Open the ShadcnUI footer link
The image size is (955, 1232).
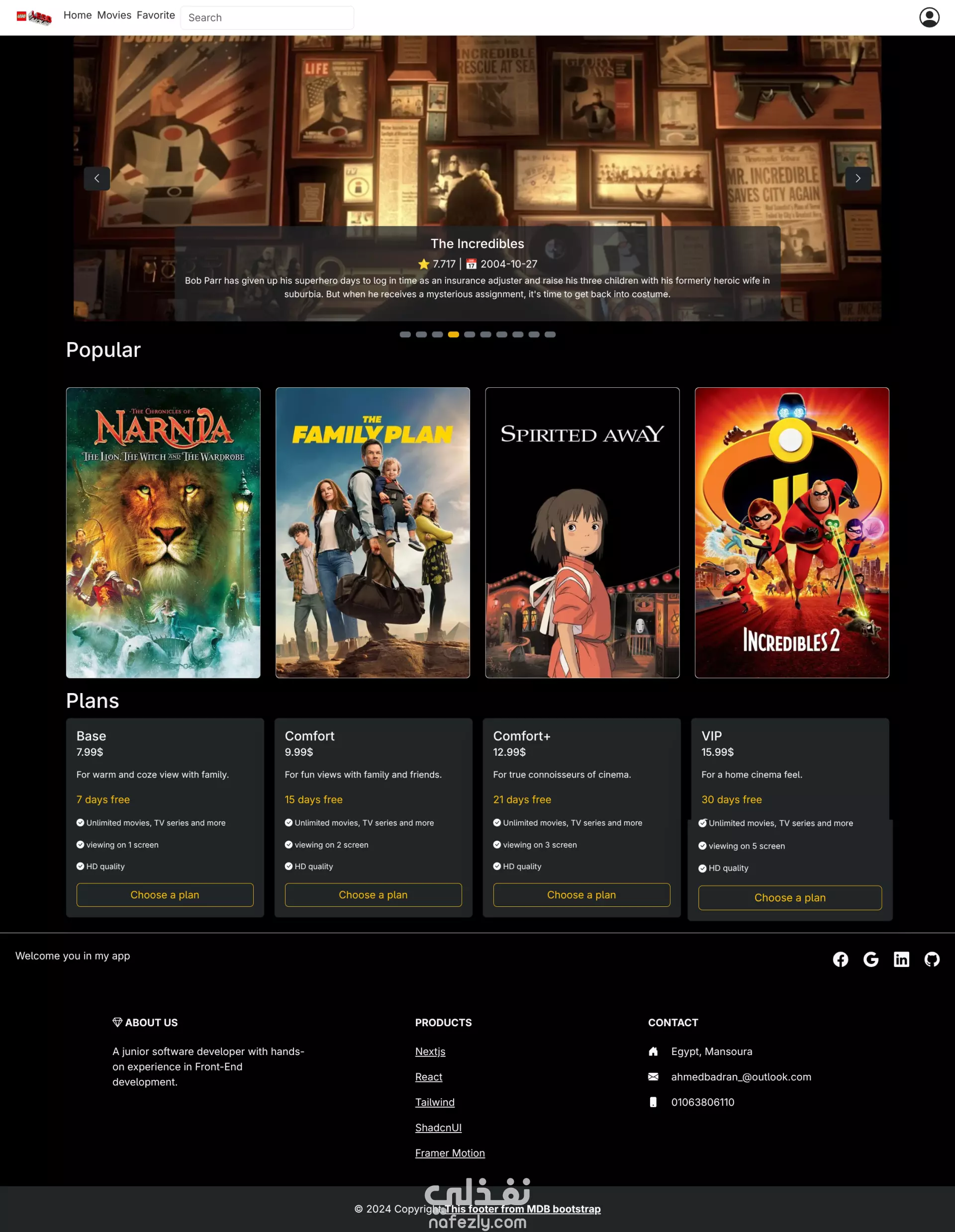tap(438, 1127)
